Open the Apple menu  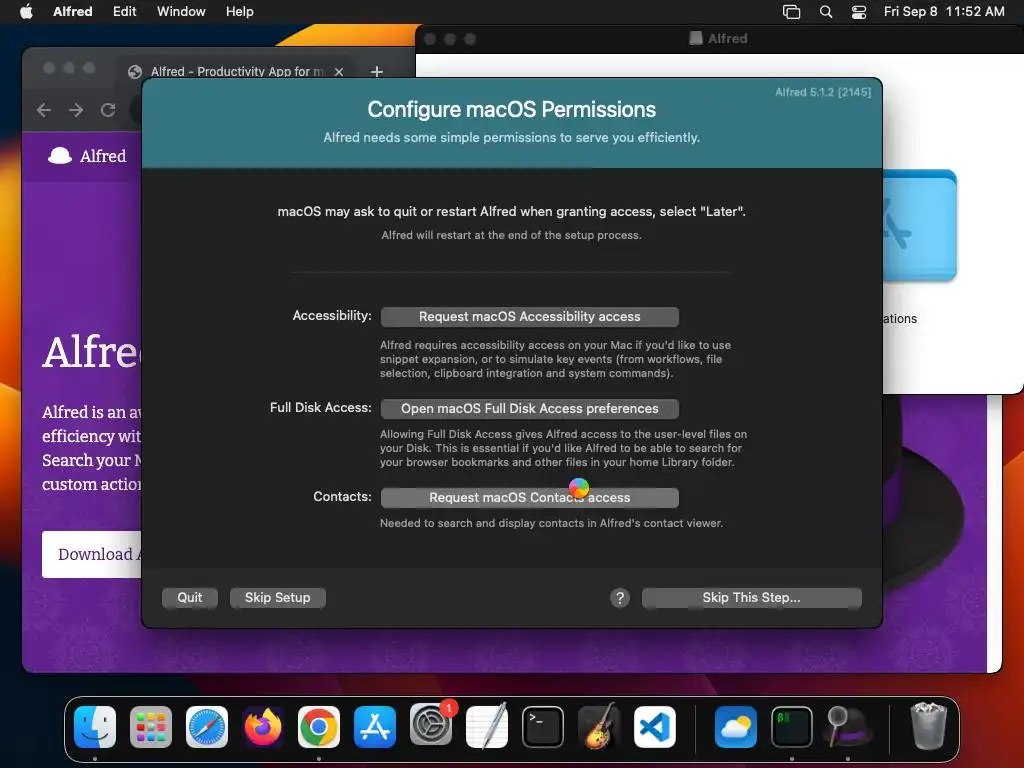[x=26, y=11]
